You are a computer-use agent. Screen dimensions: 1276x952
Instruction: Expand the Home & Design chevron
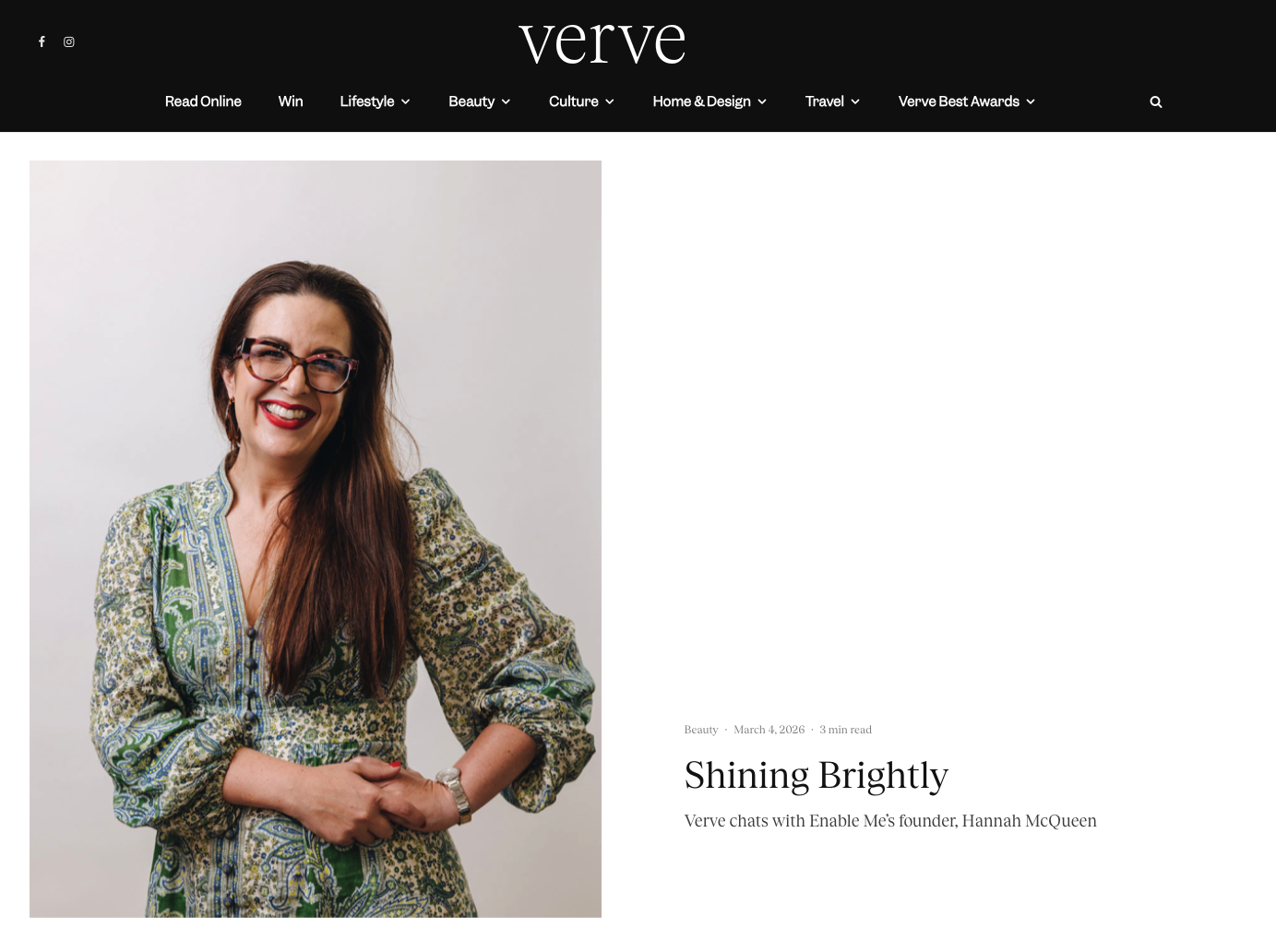tap(762, 101)
